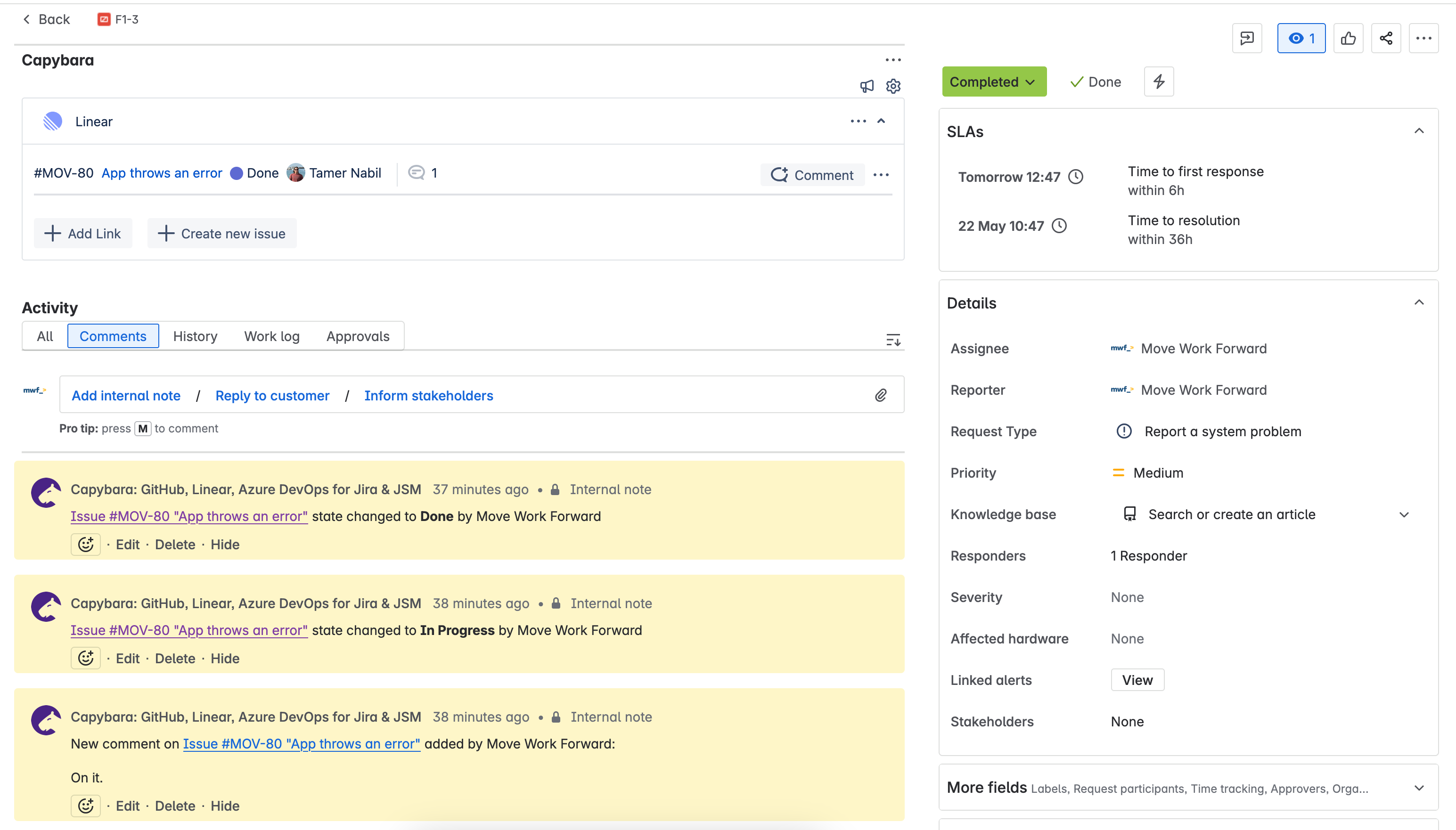Screen dimensions: 1456x830
Task: Edit the Done state change comment
Action: pyautogui.click(x=127, y=545)
